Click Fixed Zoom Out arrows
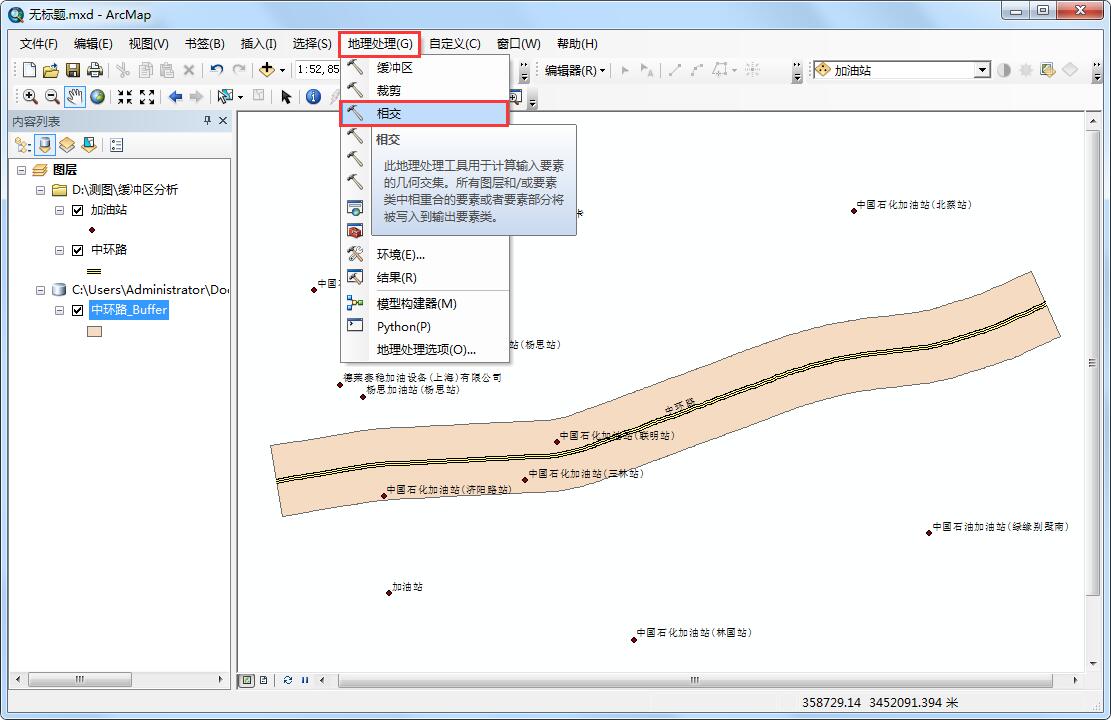Screen dimensions: 1111x720 point(147,96)
